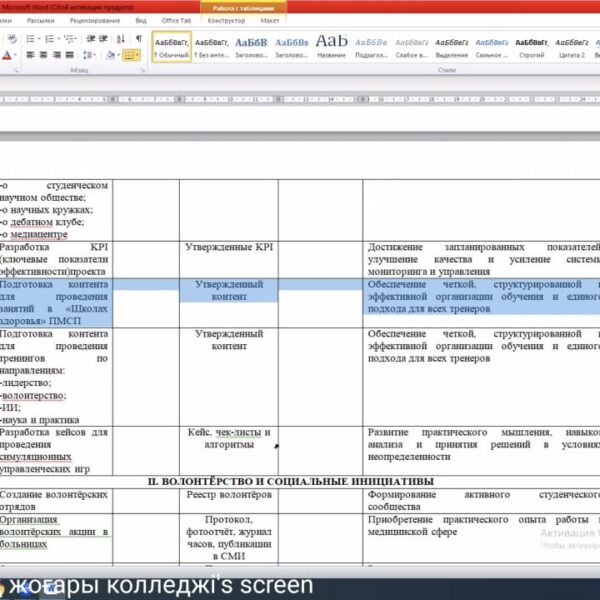Apply the Строгий style
Screen dimensions: 600x600
click(x=532, y=47)
